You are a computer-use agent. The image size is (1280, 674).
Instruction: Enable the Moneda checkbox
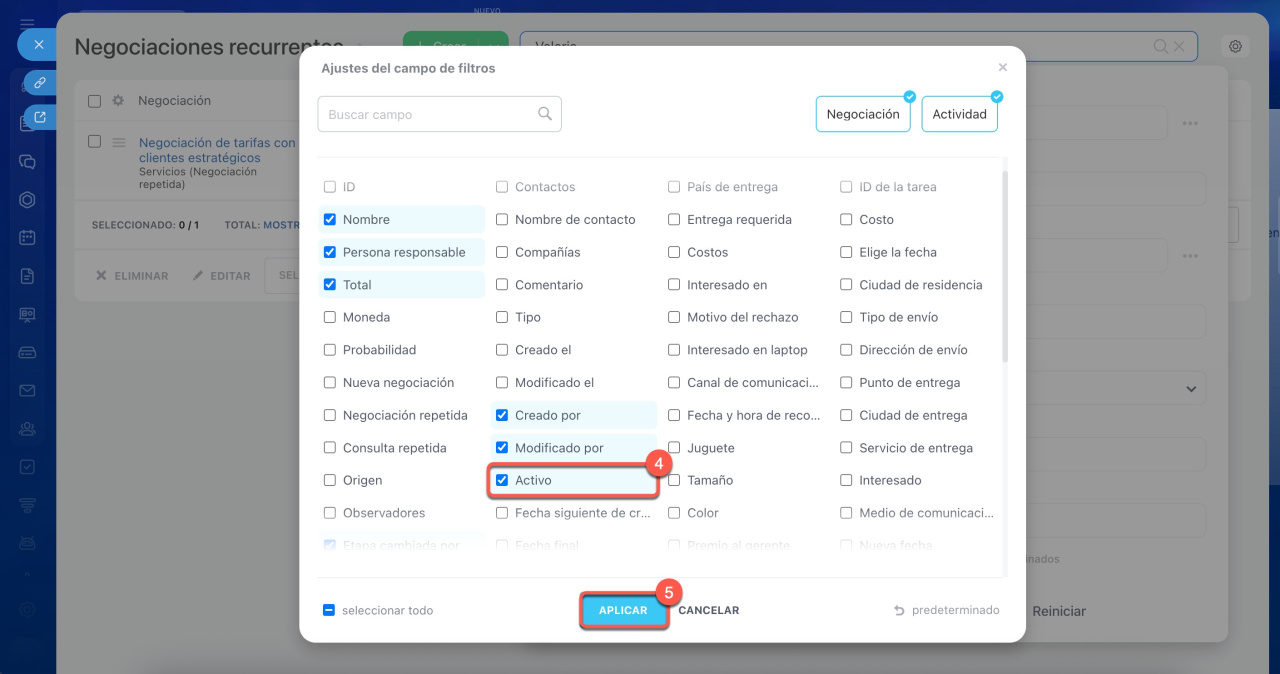[x=330, y=317]
